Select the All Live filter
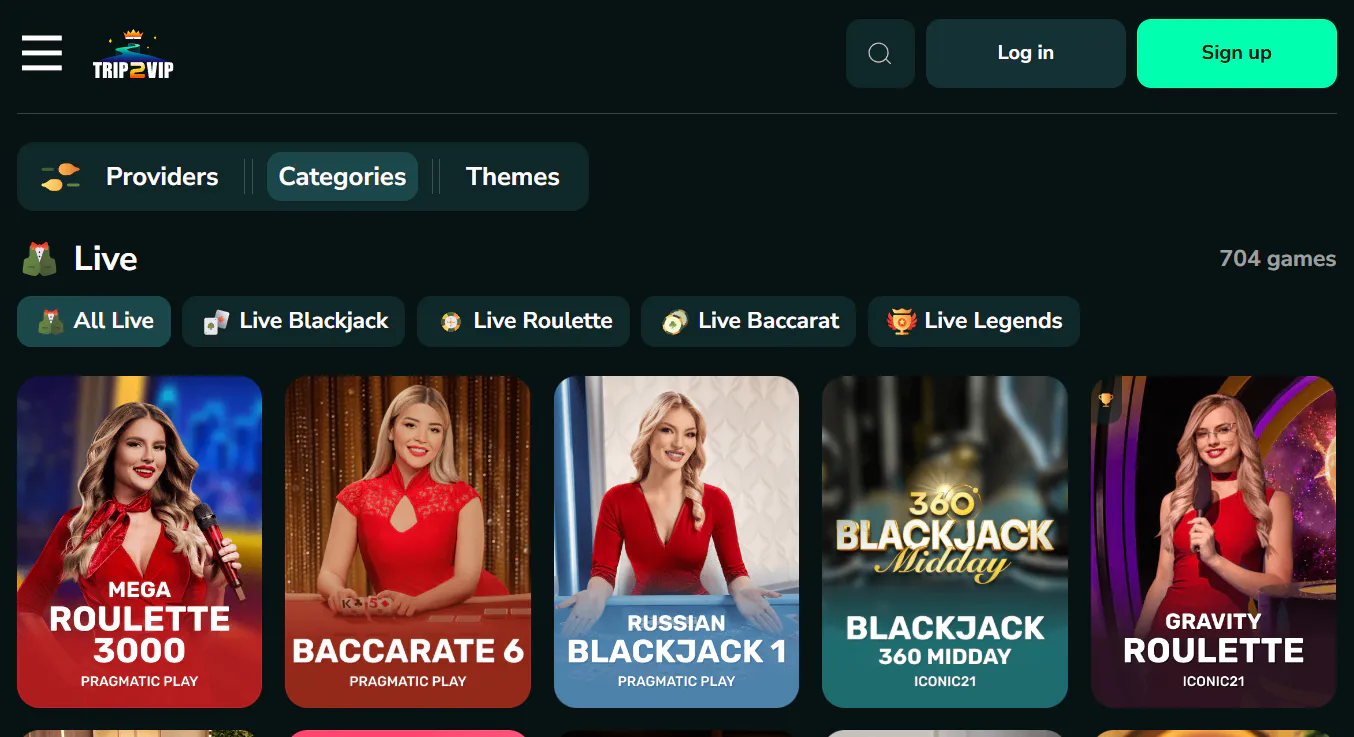This screenshot has height=737, width=1354. click(x=94, y=321)
